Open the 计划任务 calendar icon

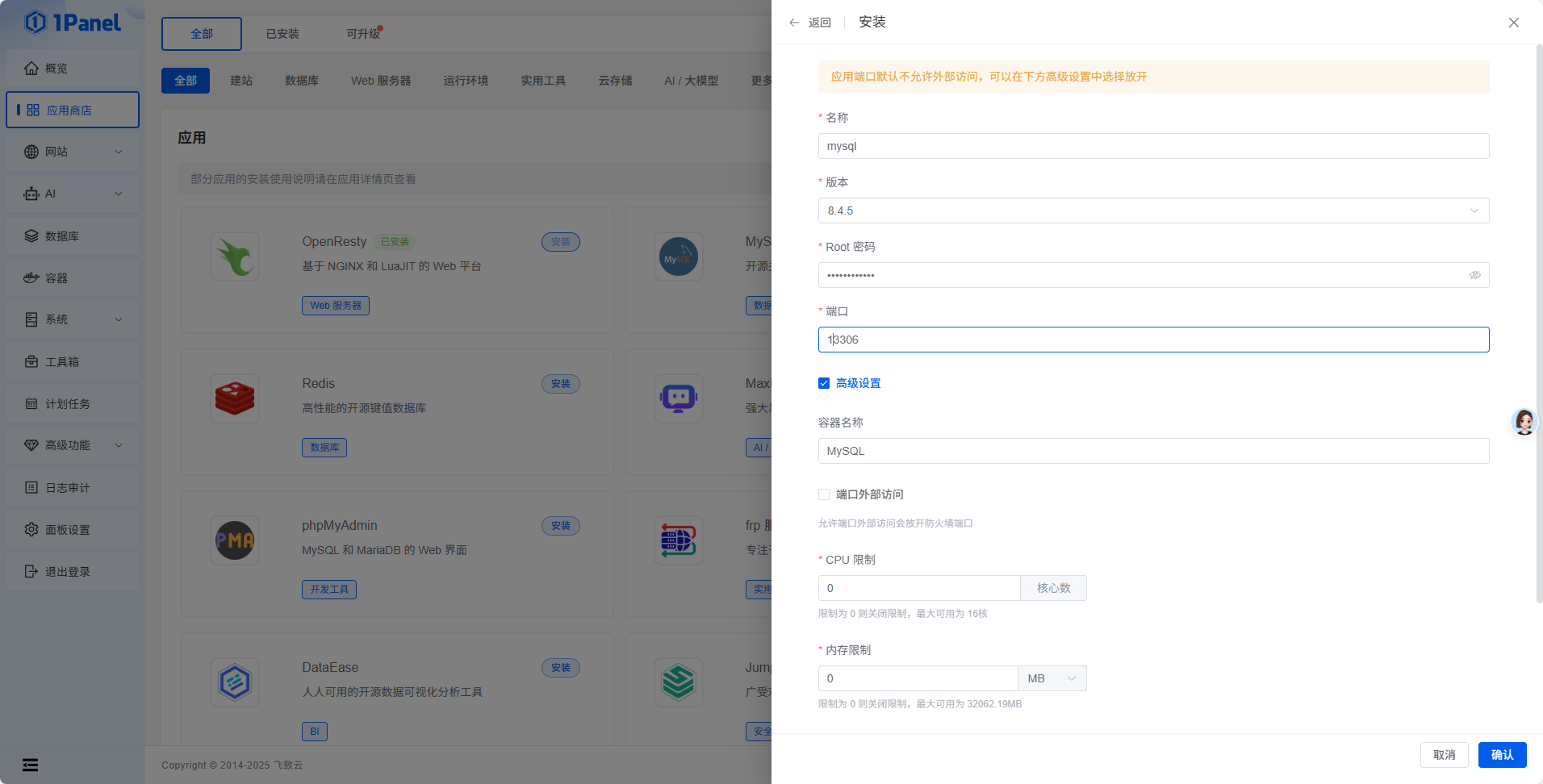click(x=31, y=403)
